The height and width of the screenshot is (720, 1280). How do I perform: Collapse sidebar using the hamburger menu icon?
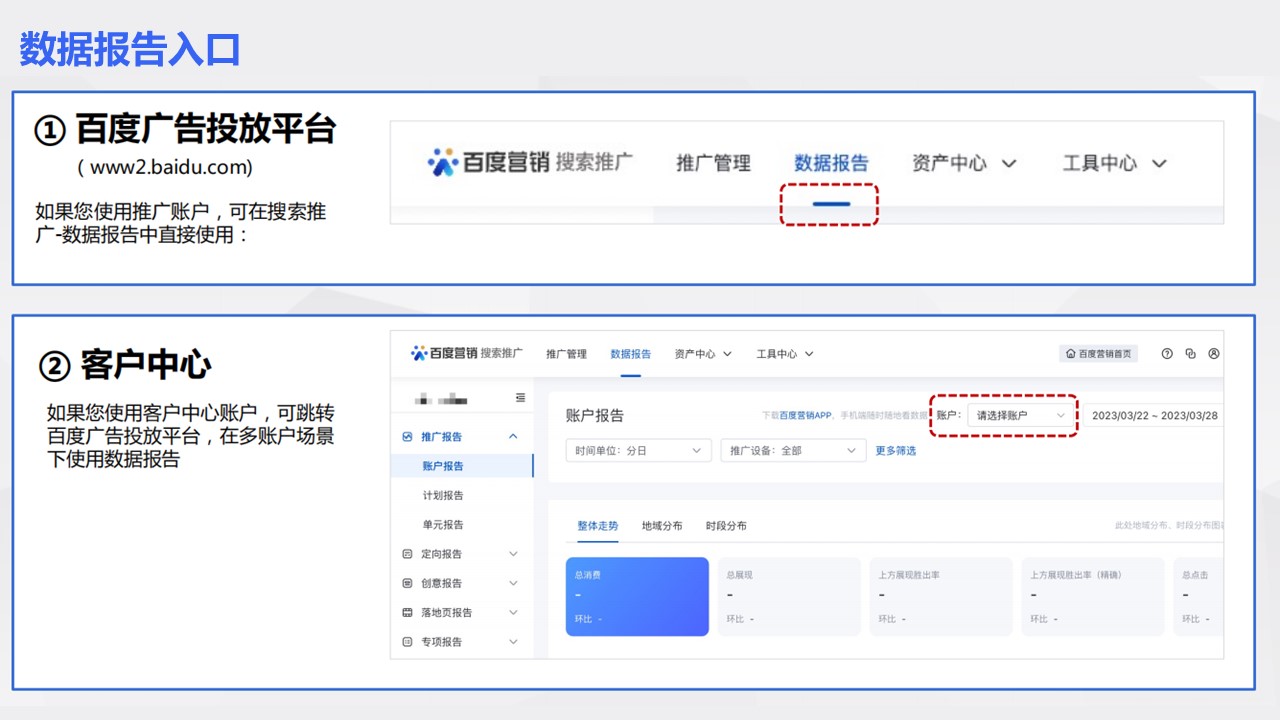520,398
